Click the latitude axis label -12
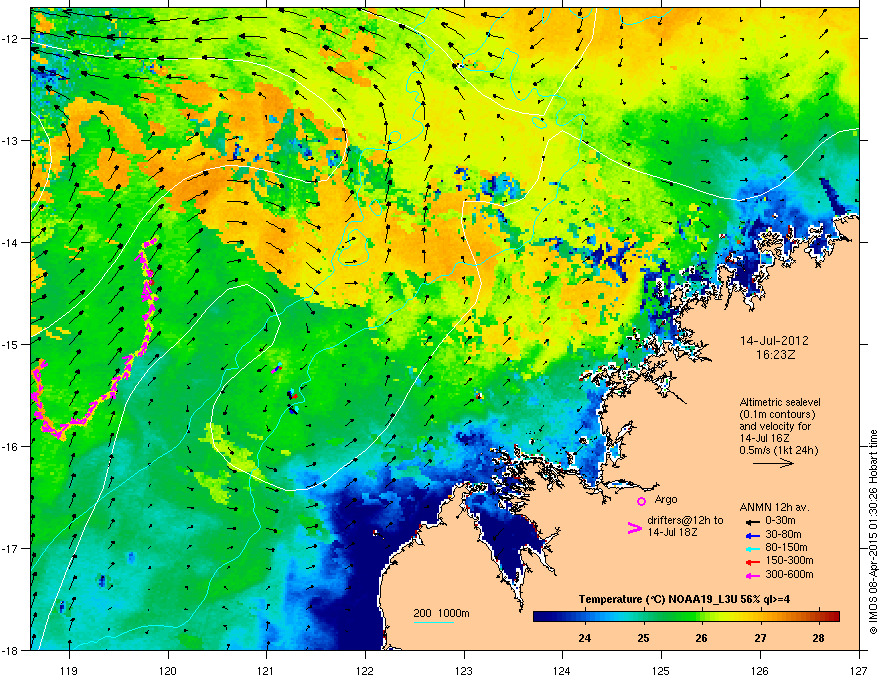 point(11,39)
